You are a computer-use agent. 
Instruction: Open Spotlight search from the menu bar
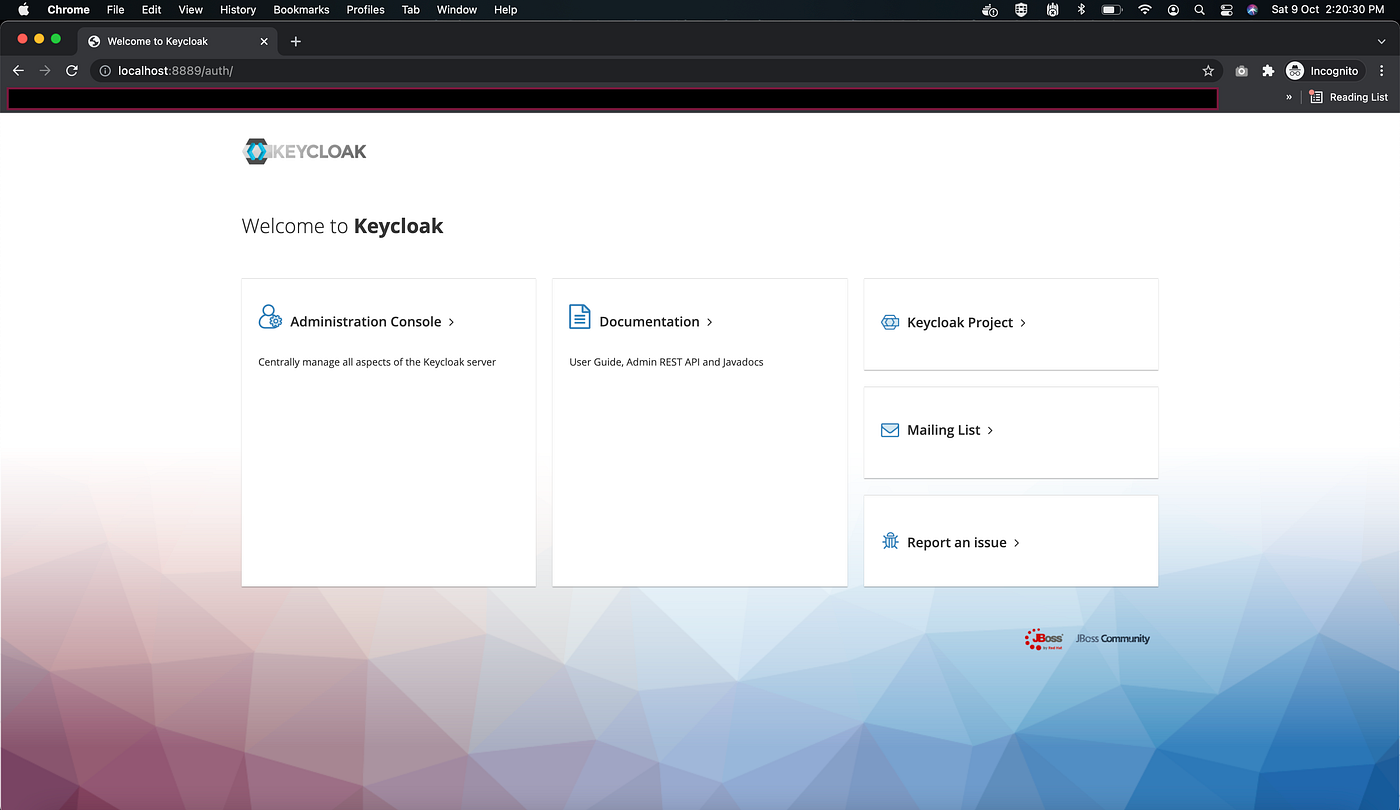pyautogui.click(x=1199, y=10)
